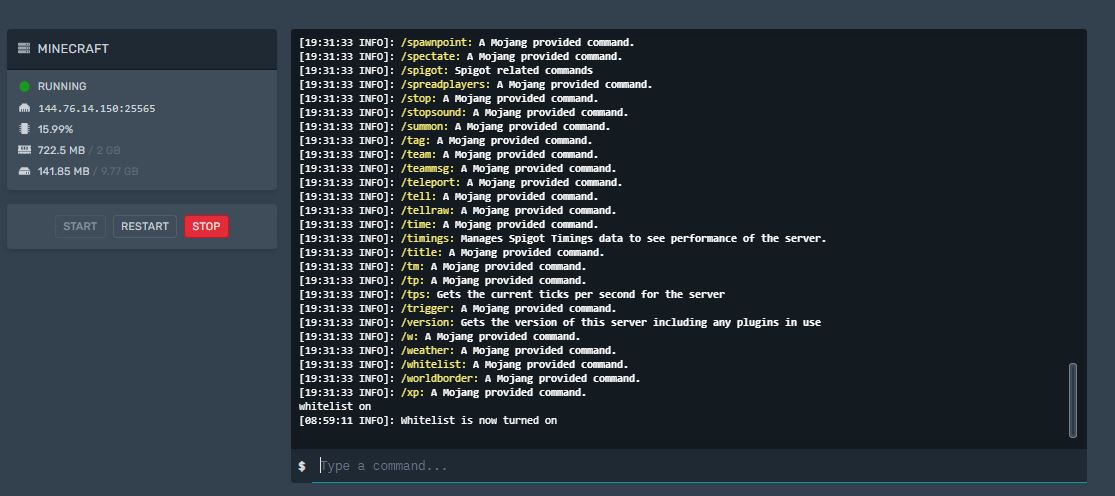Click the dollar sign console prompt
Screen dimensions: 1115x496
coord(302,466)
